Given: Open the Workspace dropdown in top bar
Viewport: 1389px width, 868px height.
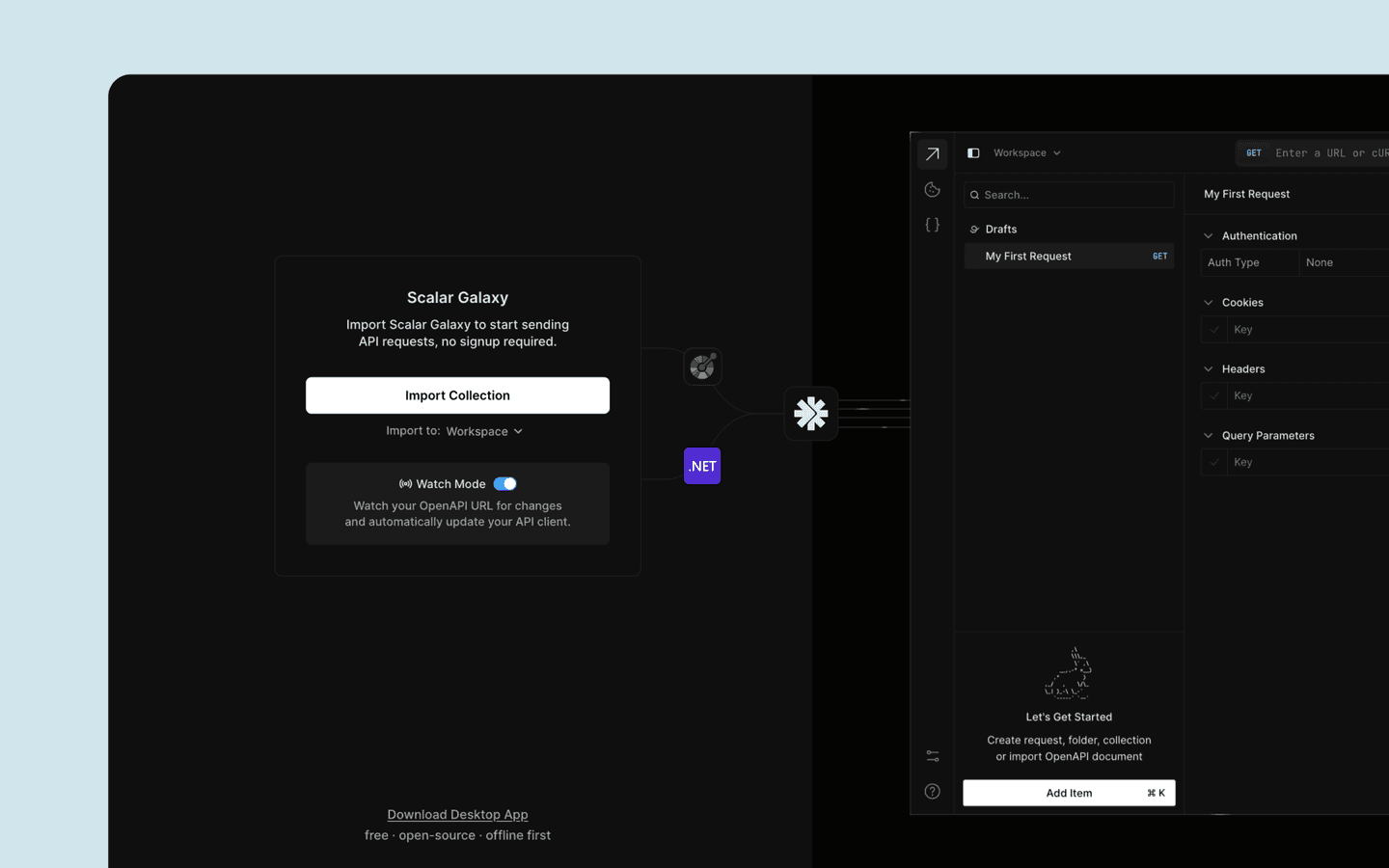Looking at the screenshot, I should pyautogui.click(x=1027, y=153).
